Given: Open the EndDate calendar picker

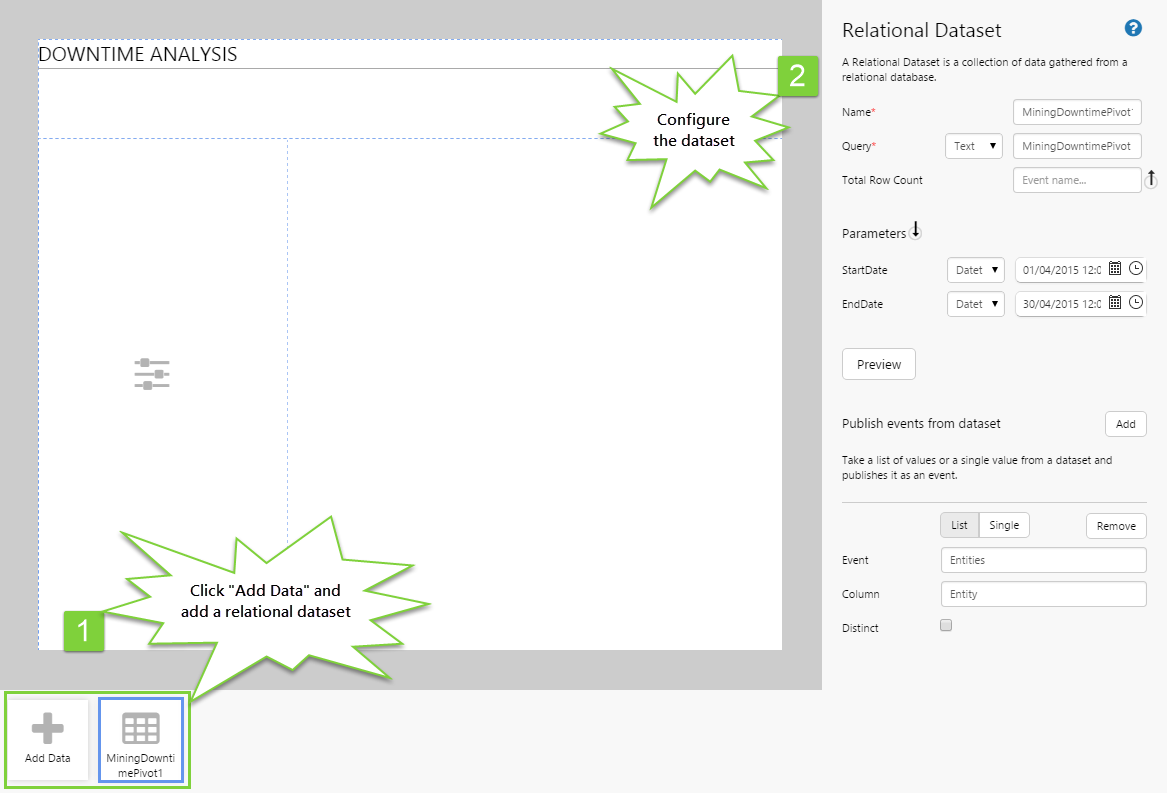Looking at the screenshot, I should click(x=1115, y=303).
